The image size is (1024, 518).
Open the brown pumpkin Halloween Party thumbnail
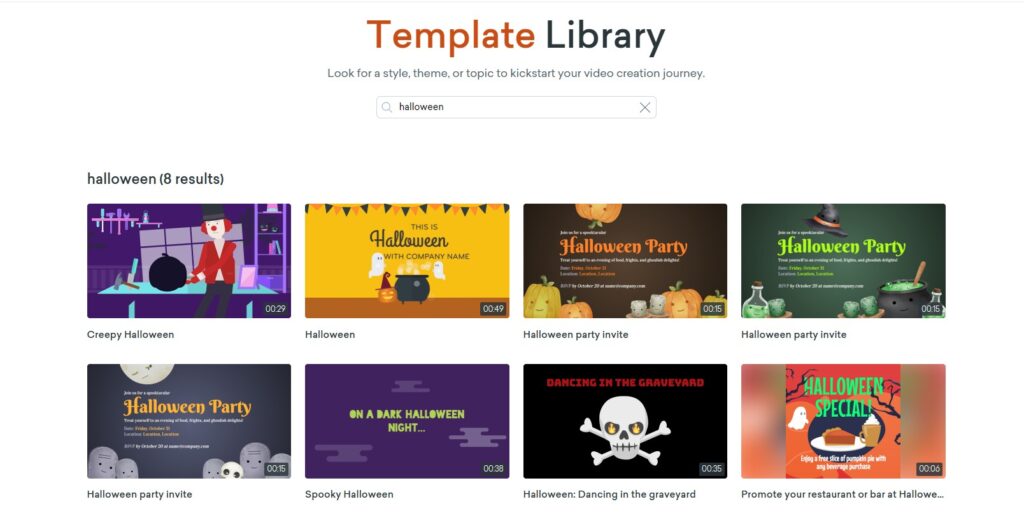pos(625,260)
